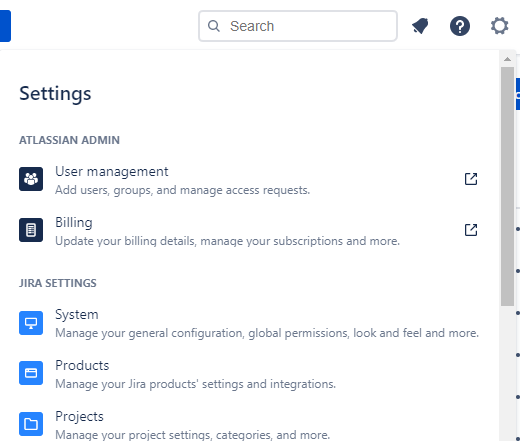Open the help question mark menu
The width and height of the screenshot is (520, 441).
460,26
